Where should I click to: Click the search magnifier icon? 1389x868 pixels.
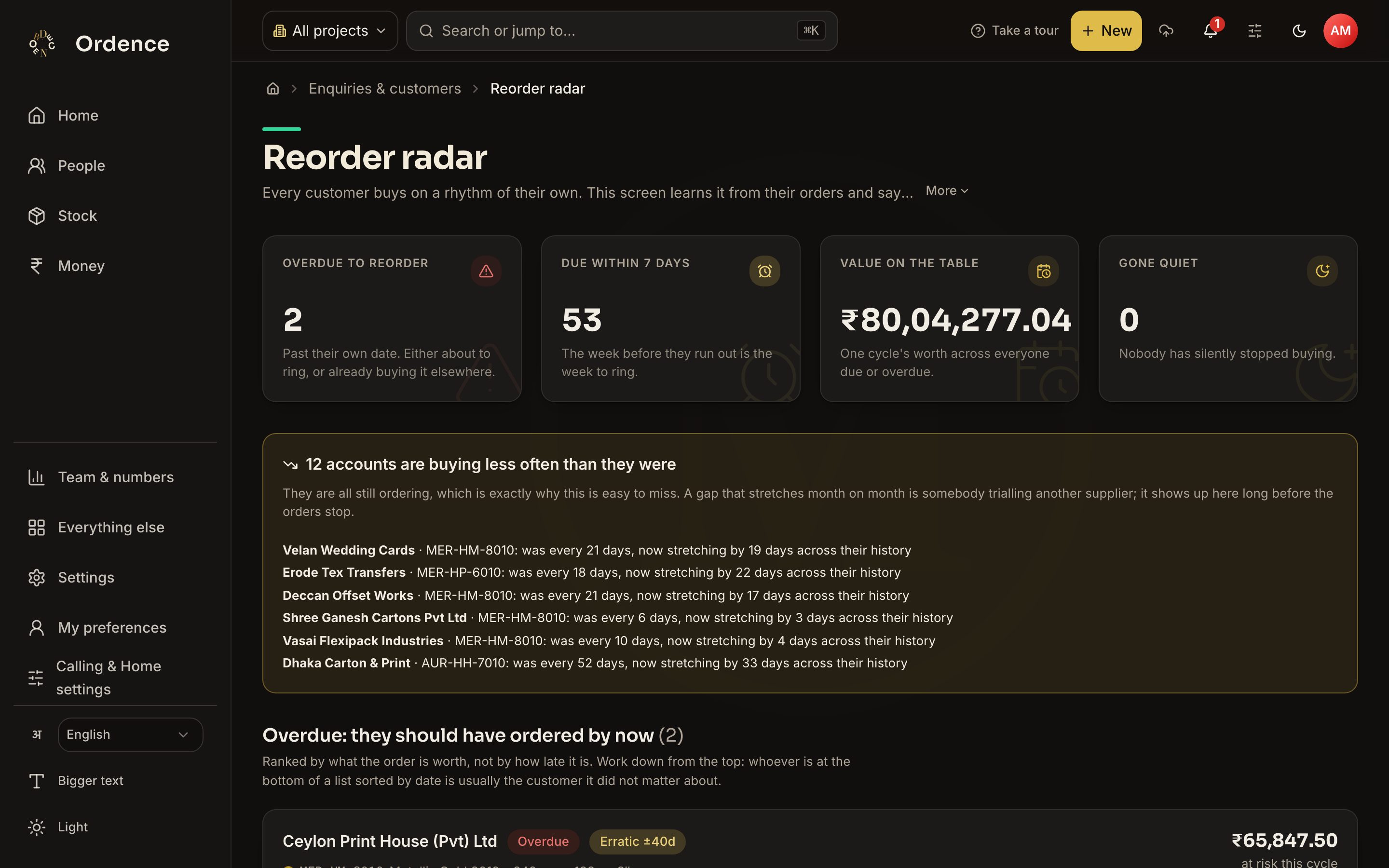point(426,31)
